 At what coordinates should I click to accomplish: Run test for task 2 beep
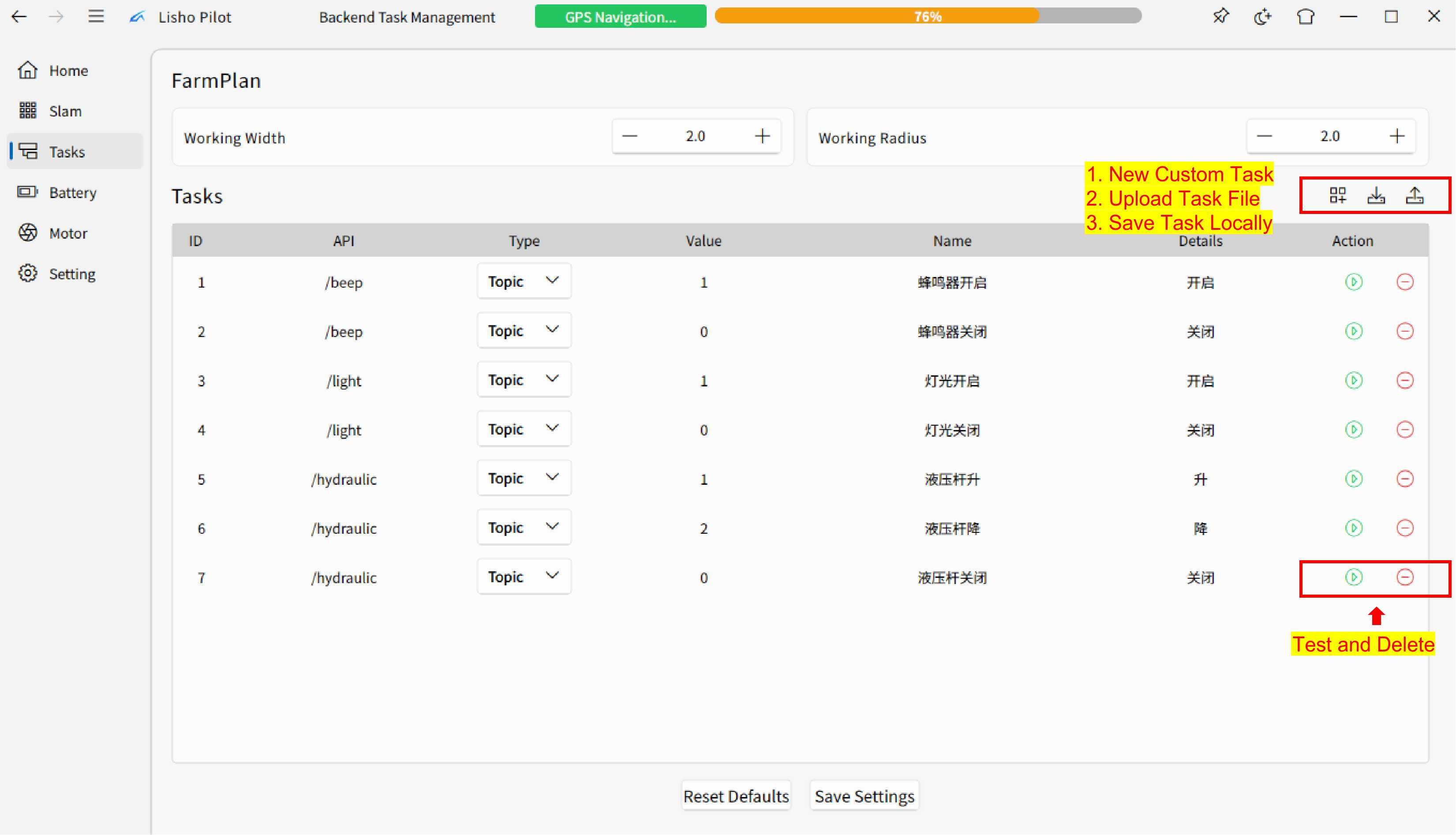[1354, 331]
